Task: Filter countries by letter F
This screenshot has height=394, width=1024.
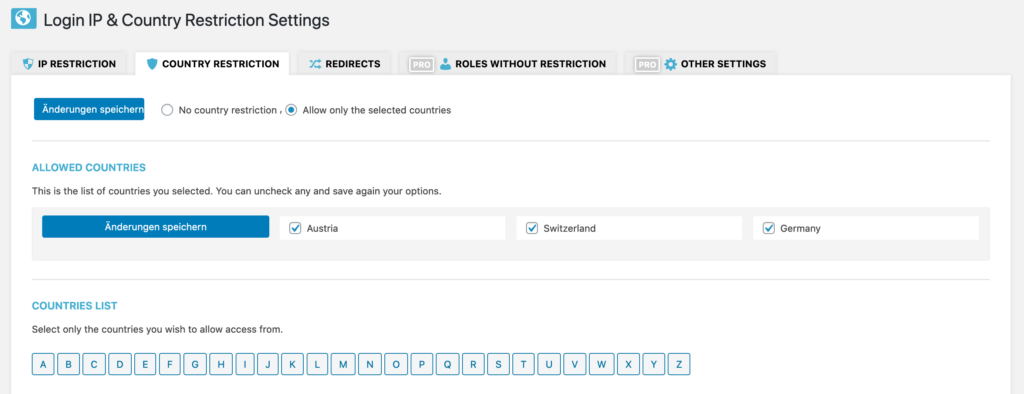Action: point(170,365)
